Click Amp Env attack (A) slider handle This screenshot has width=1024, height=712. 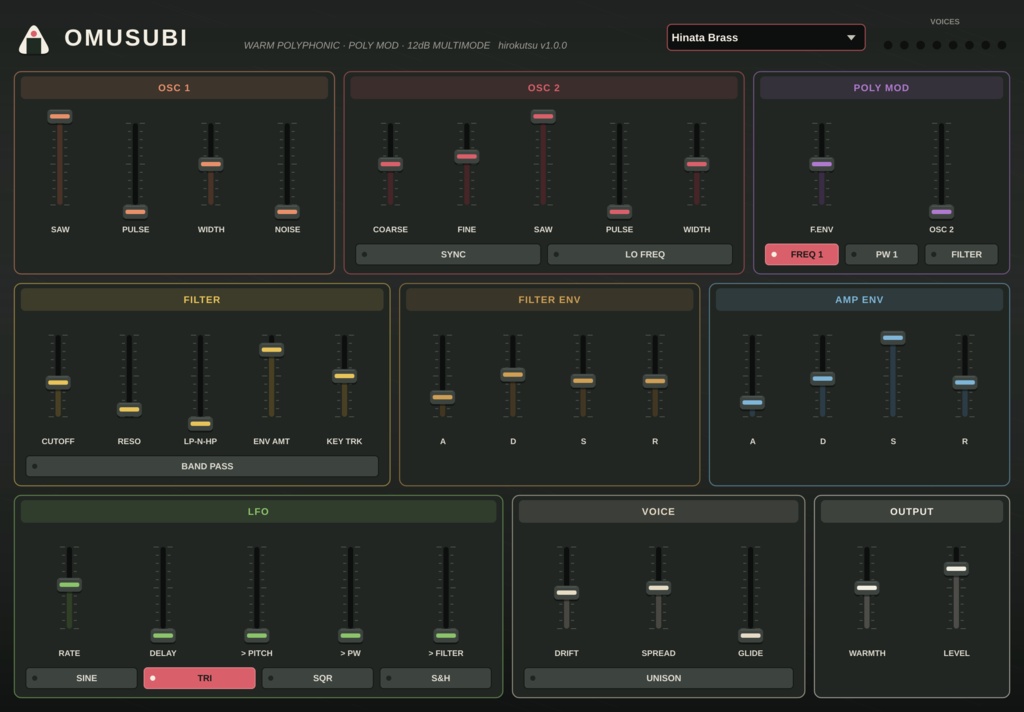click(x=752, y=402)
